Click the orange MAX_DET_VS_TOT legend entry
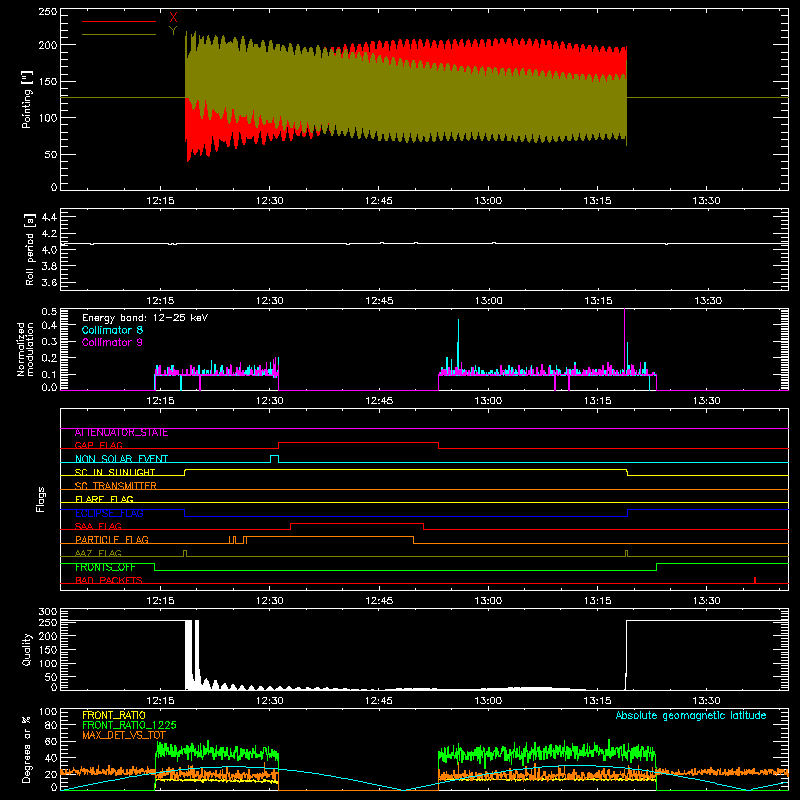Screen dimensions: 800x800 click(x=124, y=735)
